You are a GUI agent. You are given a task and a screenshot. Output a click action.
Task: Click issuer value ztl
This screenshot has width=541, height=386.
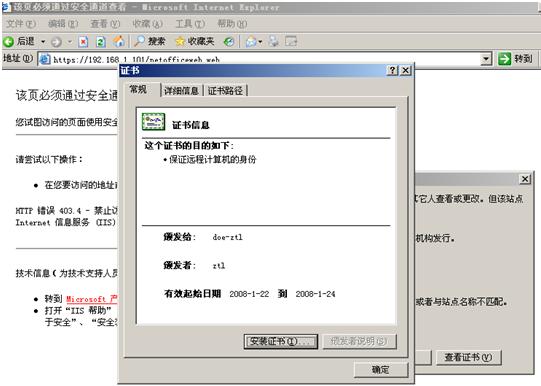click(x=219, y=266)
